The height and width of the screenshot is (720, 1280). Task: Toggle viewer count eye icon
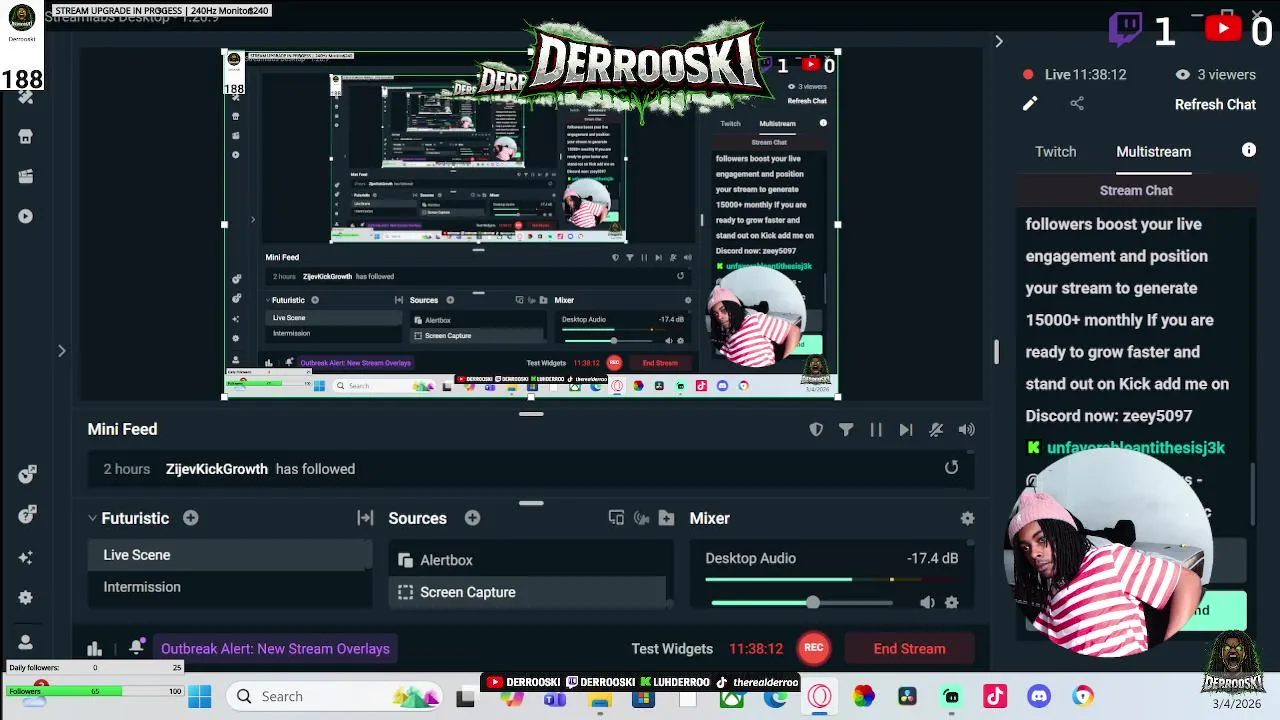click(1183, 74)
